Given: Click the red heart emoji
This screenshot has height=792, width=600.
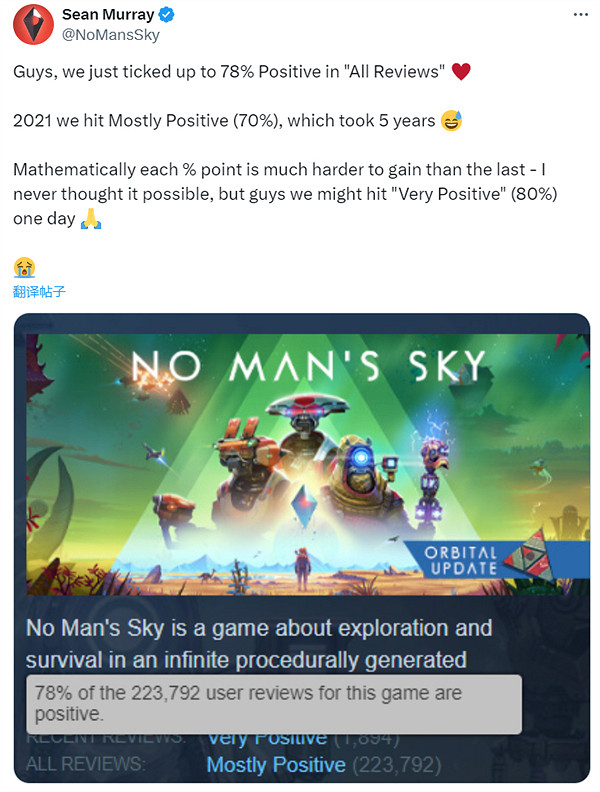Looking at the screenshot, I should (x=461, y=72).
